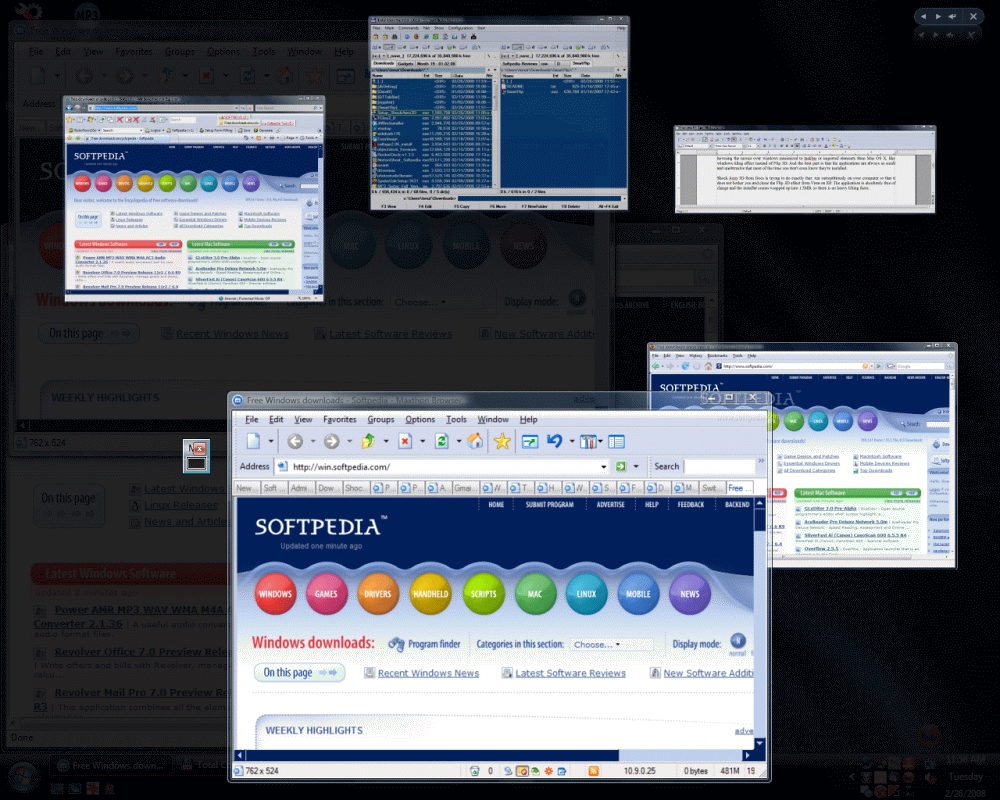Click ADVERTISE in Softpedia header
The width and height of the screenshot is (1000, 800).
610,505
